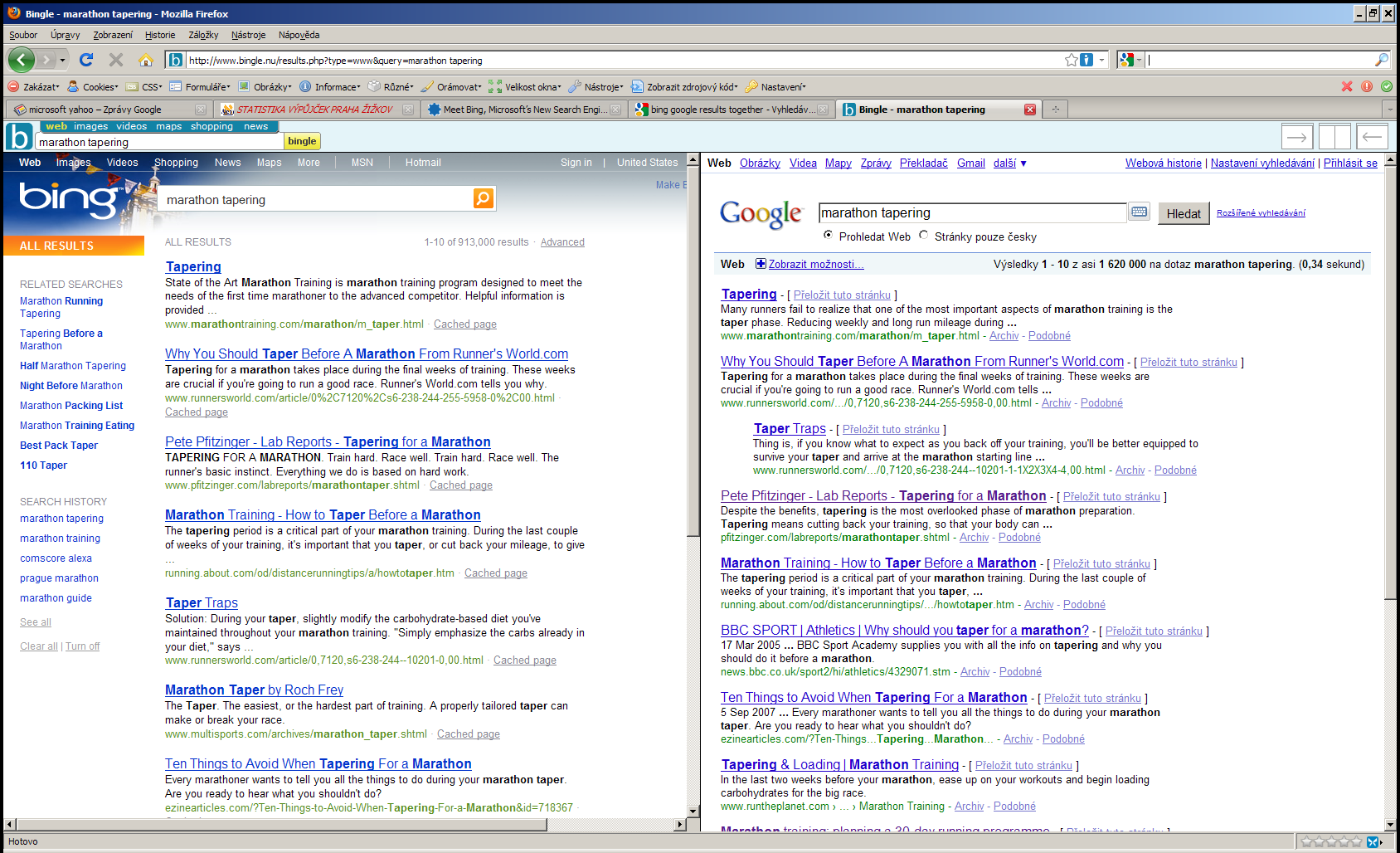Open the list all tabs dropdown arrow
The height and width of the screenshot is (853, 1400).
point(1389,110)
